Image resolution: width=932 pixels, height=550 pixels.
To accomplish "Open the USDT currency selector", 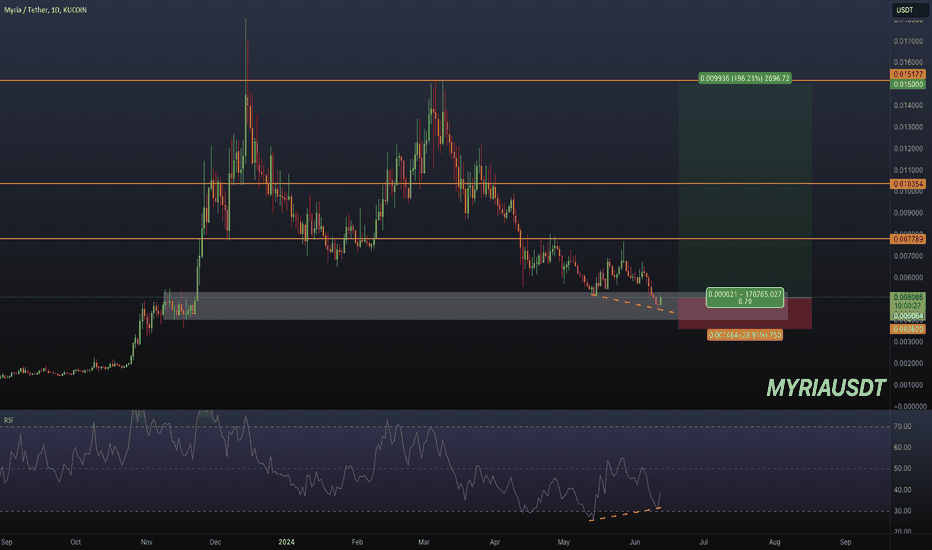I will [908, 10].
